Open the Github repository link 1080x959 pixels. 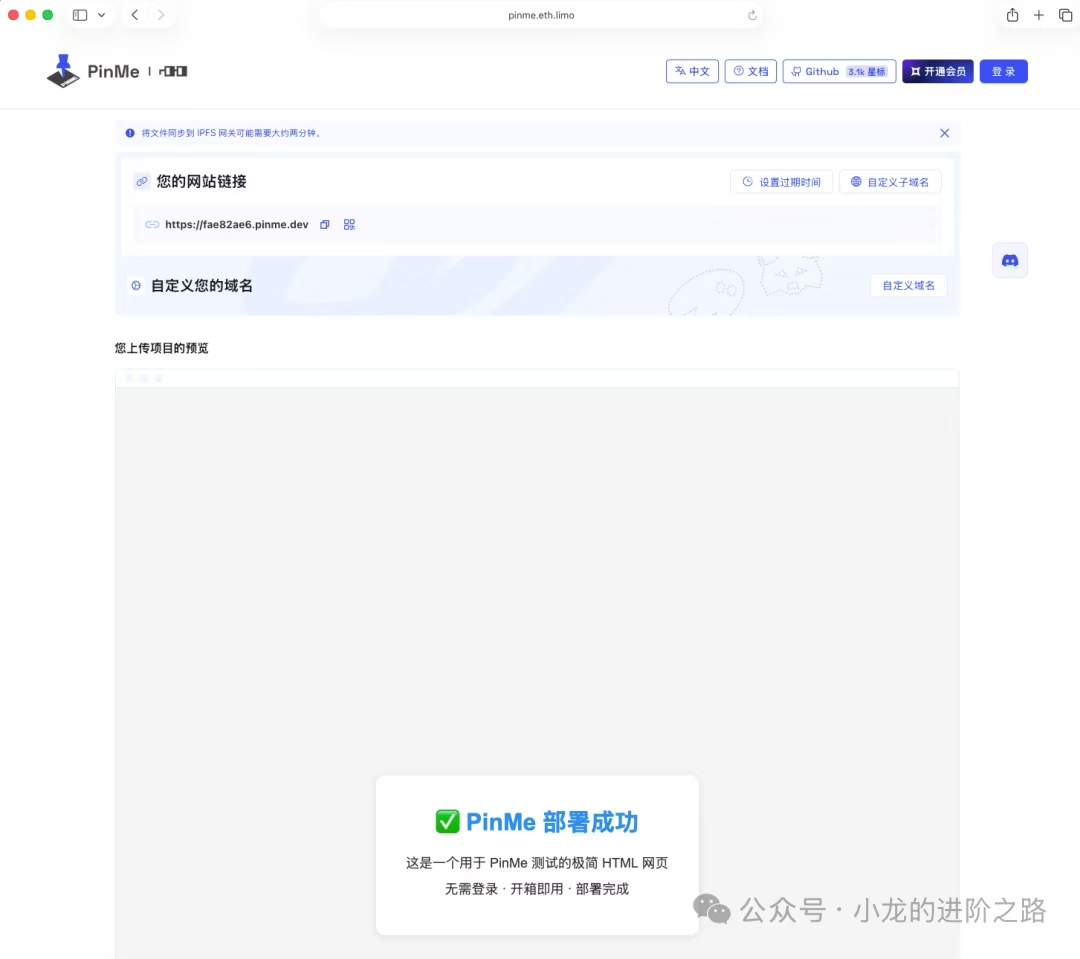838,72
